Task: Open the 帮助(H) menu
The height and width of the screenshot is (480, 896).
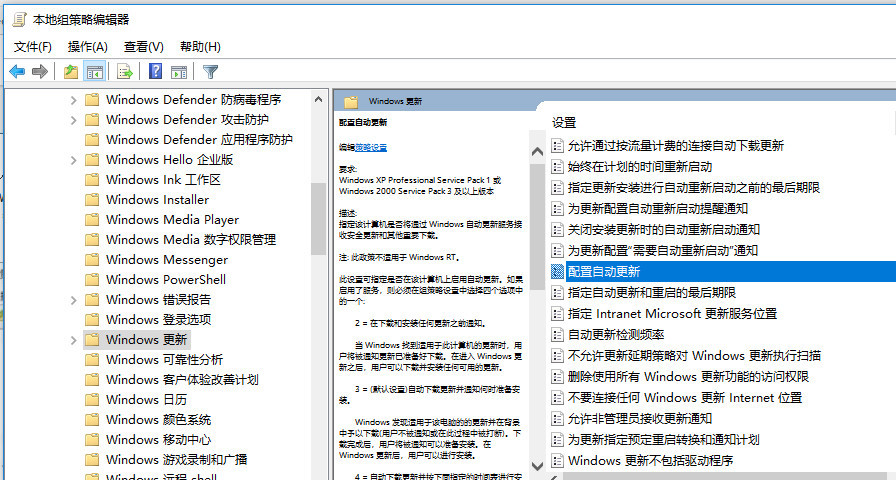Action: point(200,47)
